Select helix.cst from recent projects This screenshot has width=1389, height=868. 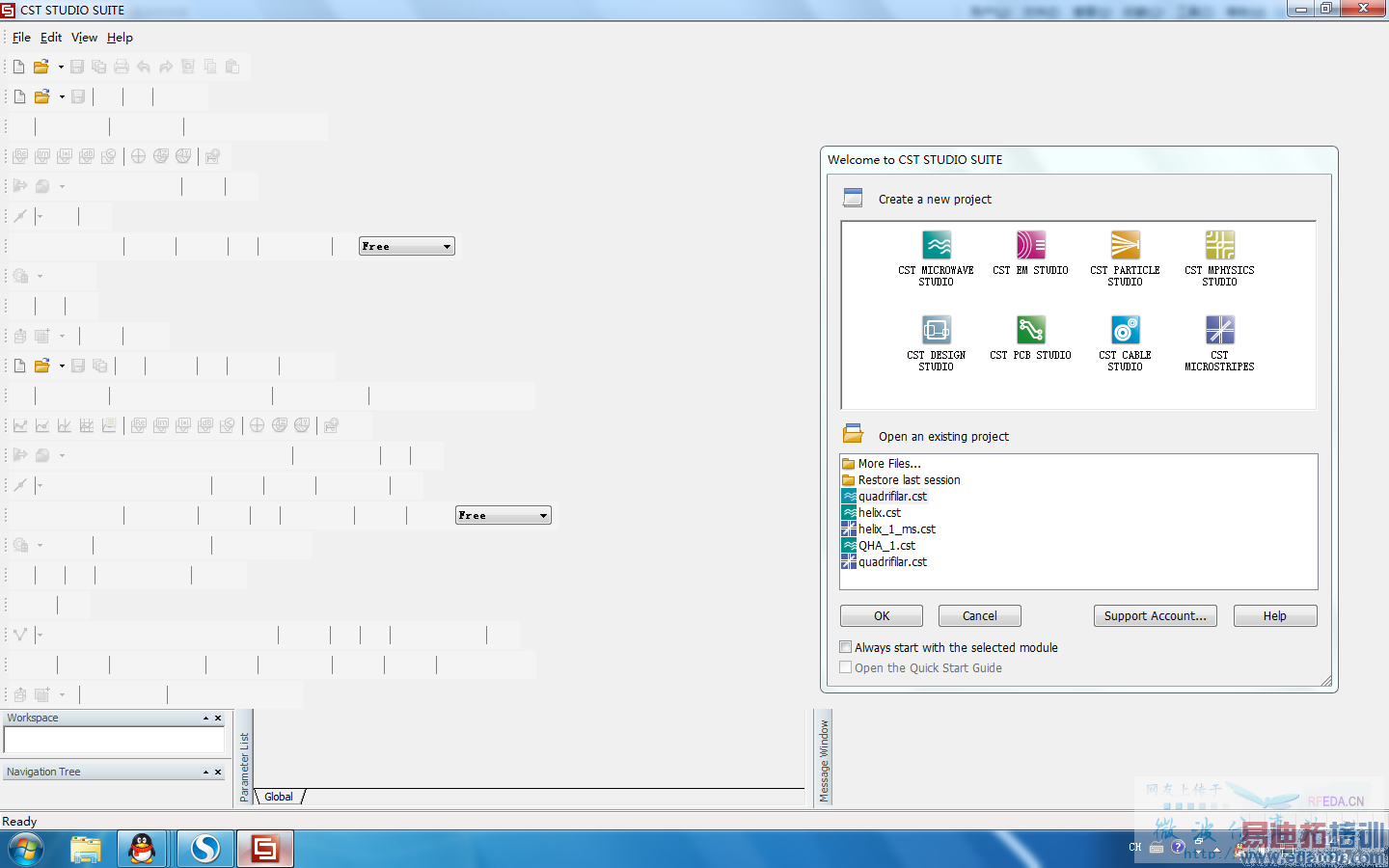click(879, 513)
